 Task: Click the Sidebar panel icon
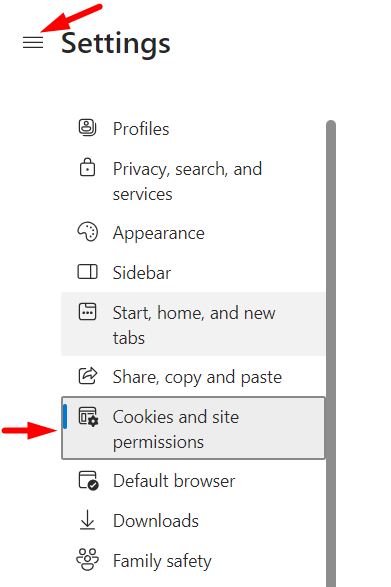click(87, 272)
